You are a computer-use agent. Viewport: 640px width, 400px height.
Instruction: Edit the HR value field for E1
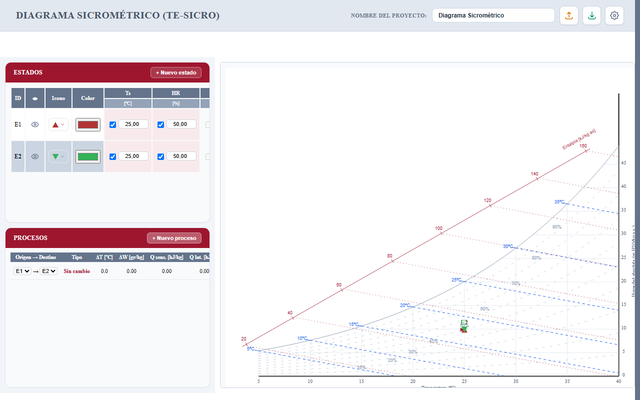[182, 124]
